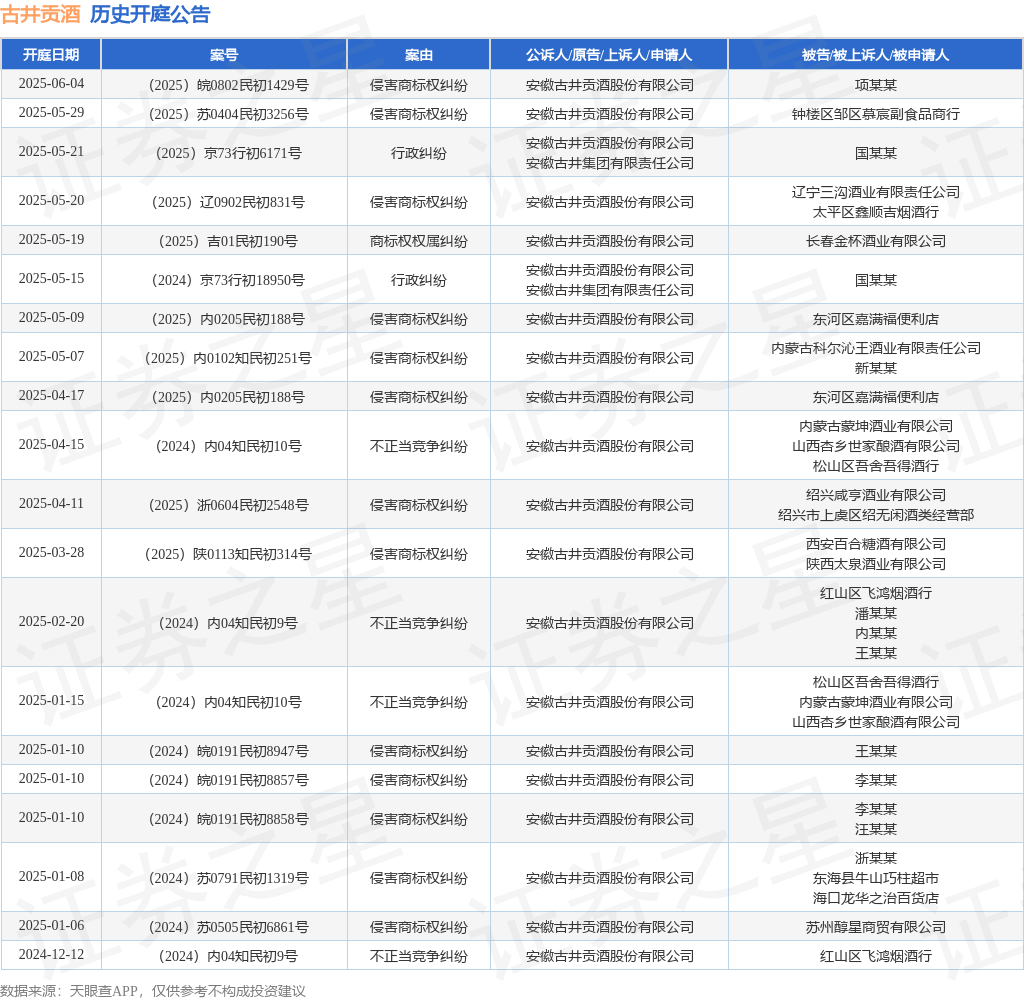This screenshot has width=1024, height=1000.
Task: Click date cell 2025-05-09
Action: [51, 317]
